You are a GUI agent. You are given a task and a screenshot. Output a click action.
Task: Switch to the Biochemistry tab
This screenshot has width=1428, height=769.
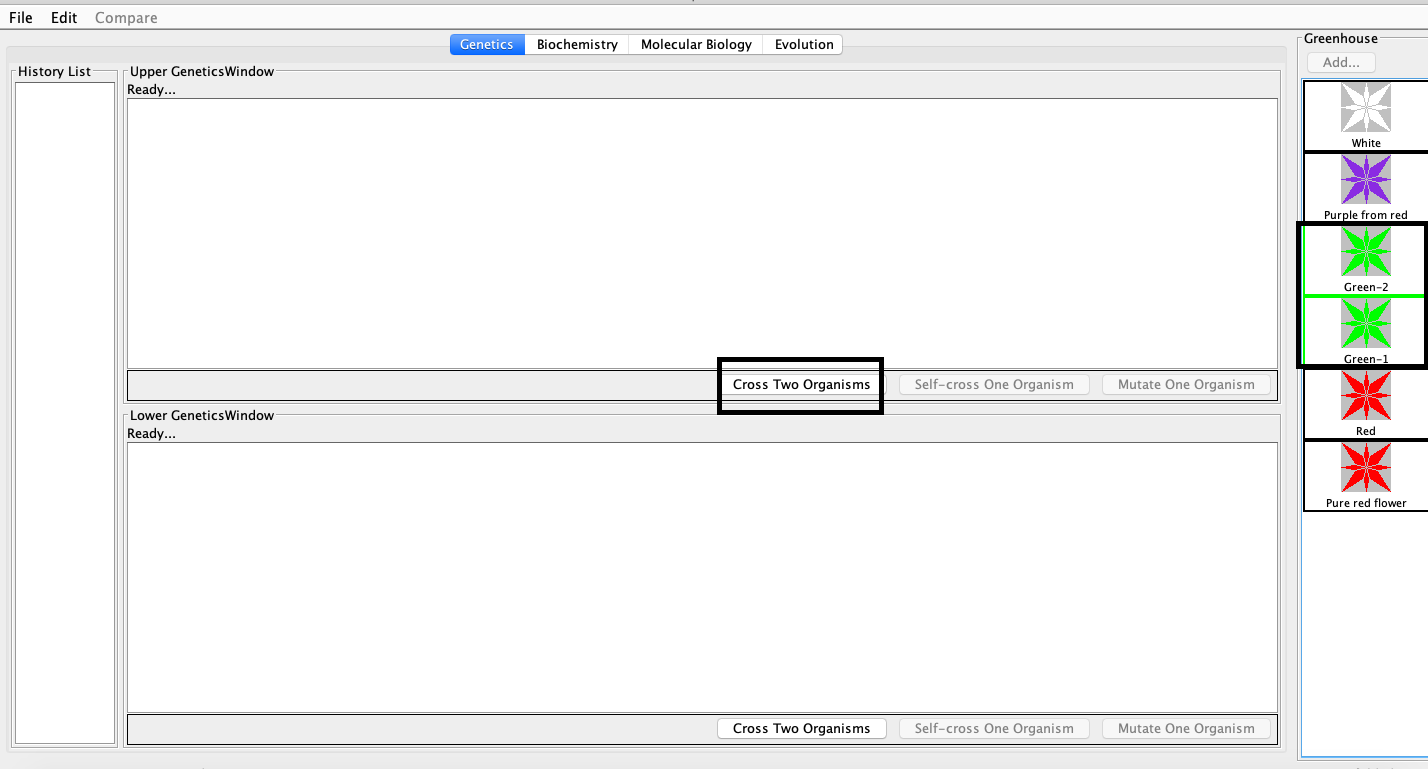click(x=577, y=44)
